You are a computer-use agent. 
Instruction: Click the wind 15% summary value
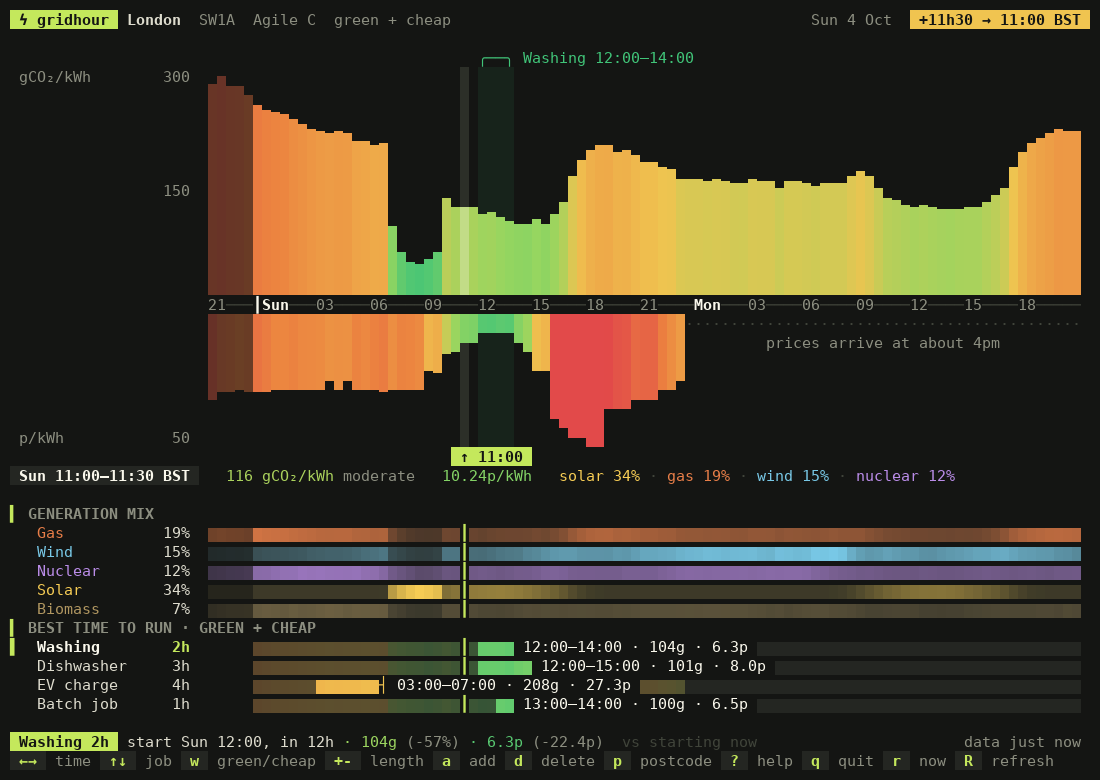point(793,476)
